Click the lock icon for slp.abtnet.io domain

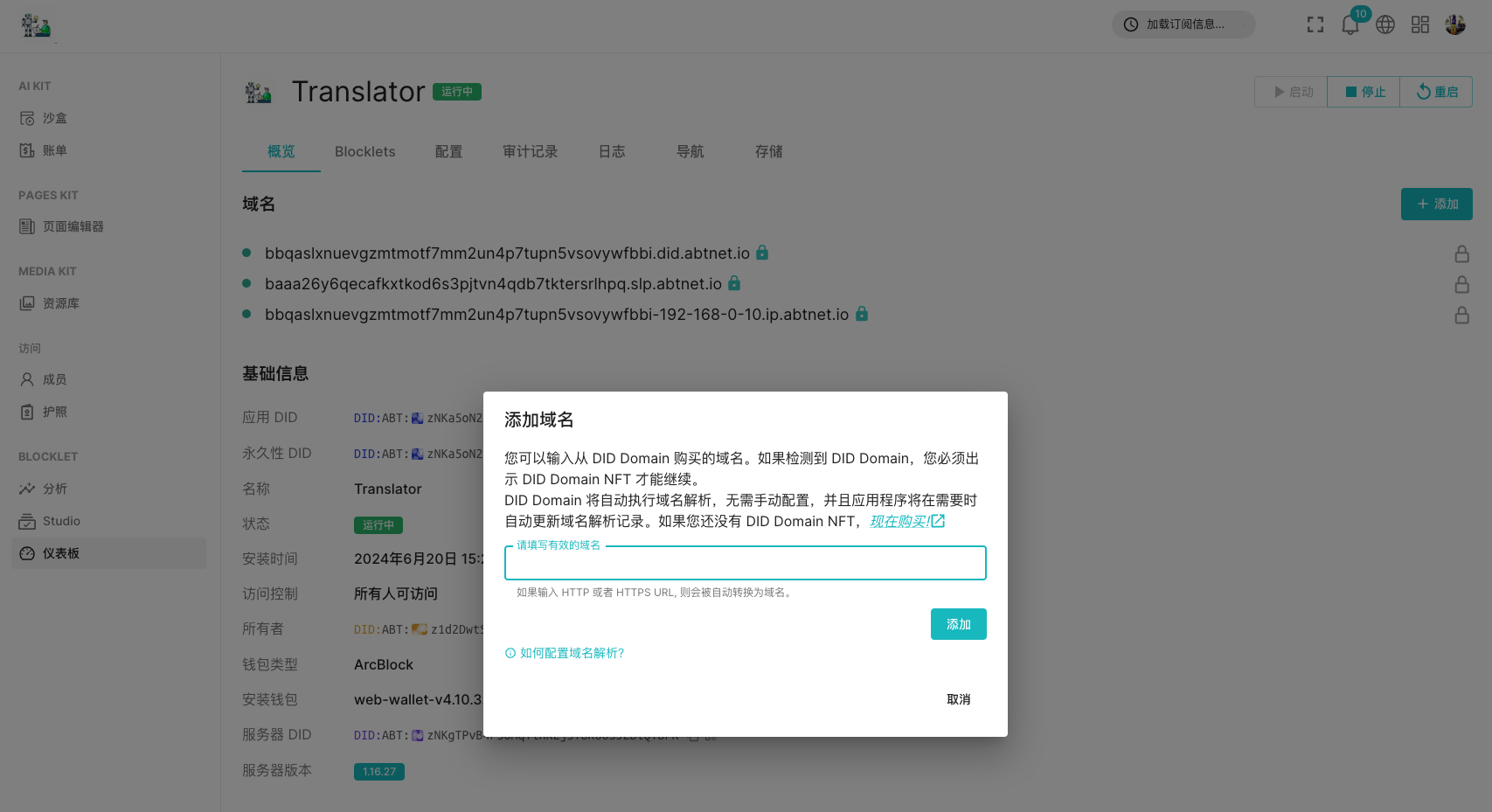[1461, 285]
